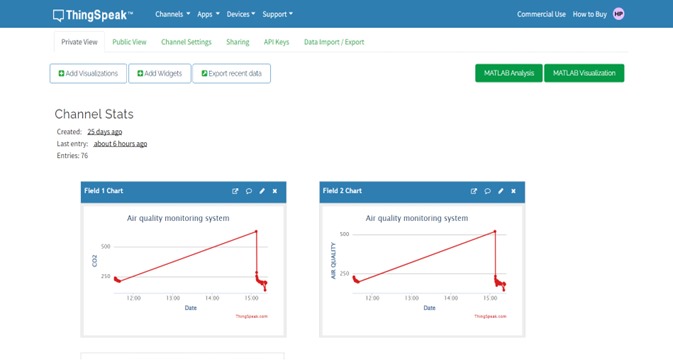This screenshot has width=673, height=360.
Task: Expand the Devices dropdown menu
Action: click(x=241, y=14)
